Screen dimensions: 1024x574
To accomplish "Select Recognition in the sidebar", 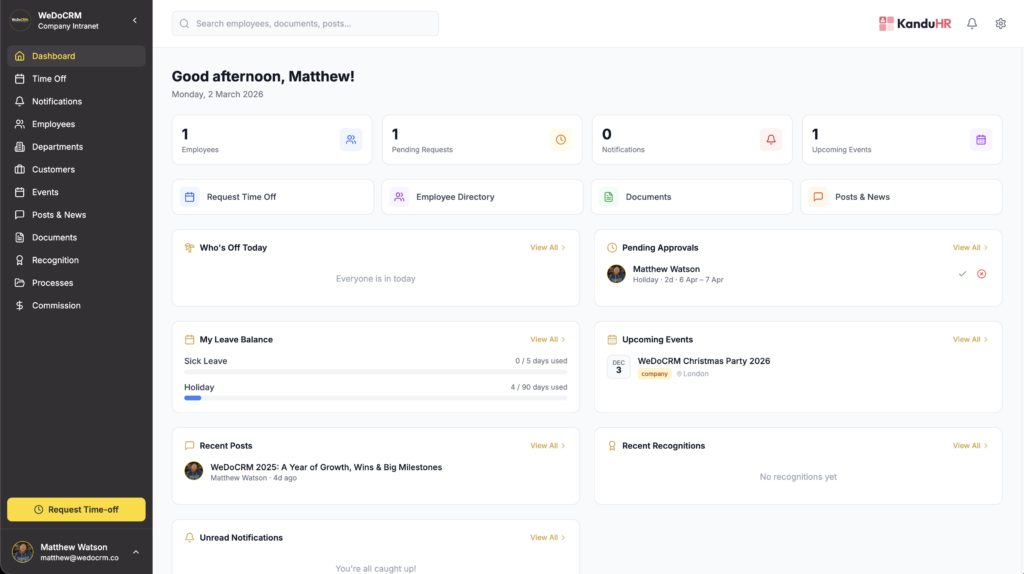I will click(x=55, y=260).
